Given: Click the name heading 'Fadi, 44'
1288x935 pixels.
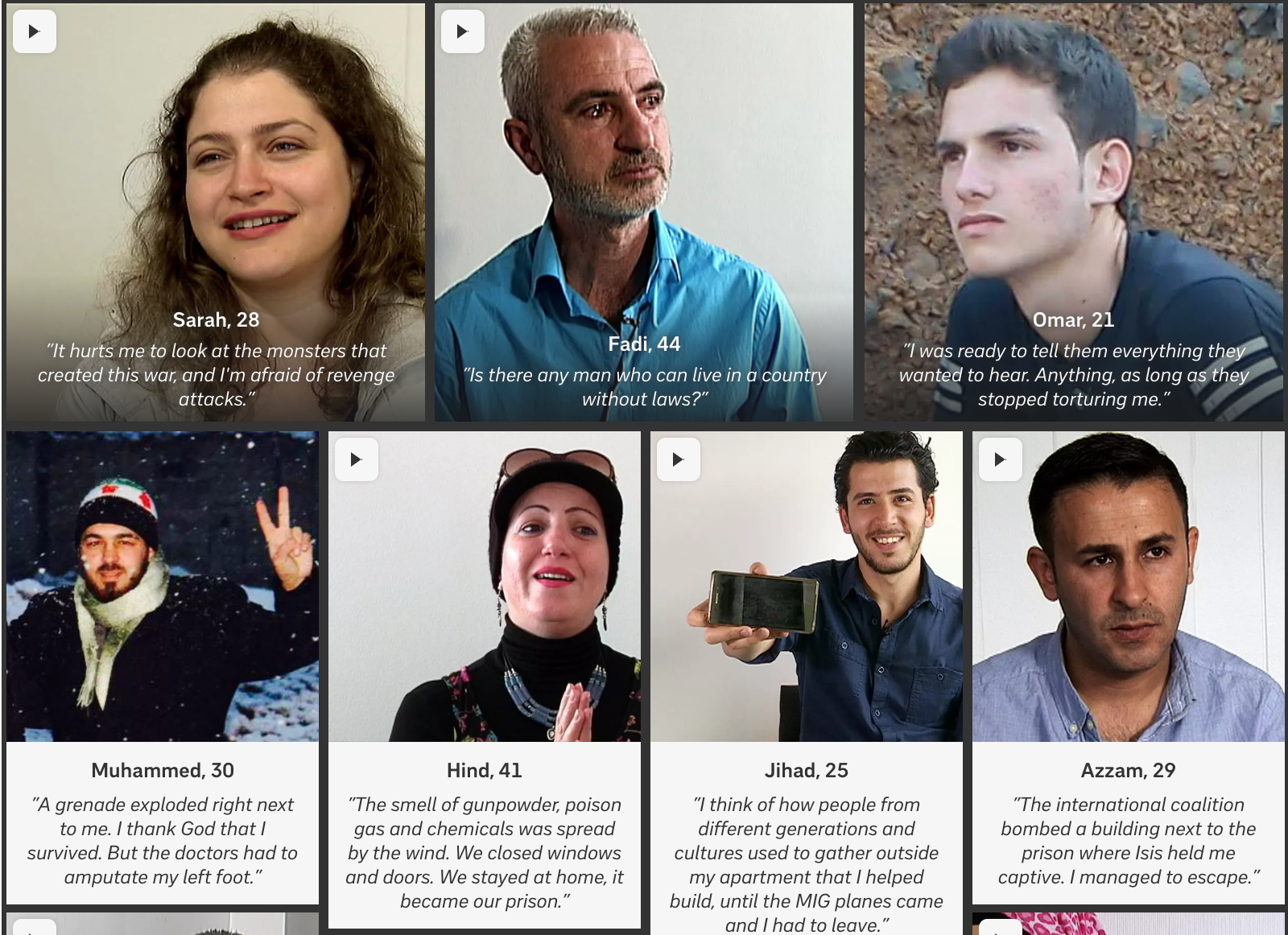Looking at the screenshot, I should 644,344.
